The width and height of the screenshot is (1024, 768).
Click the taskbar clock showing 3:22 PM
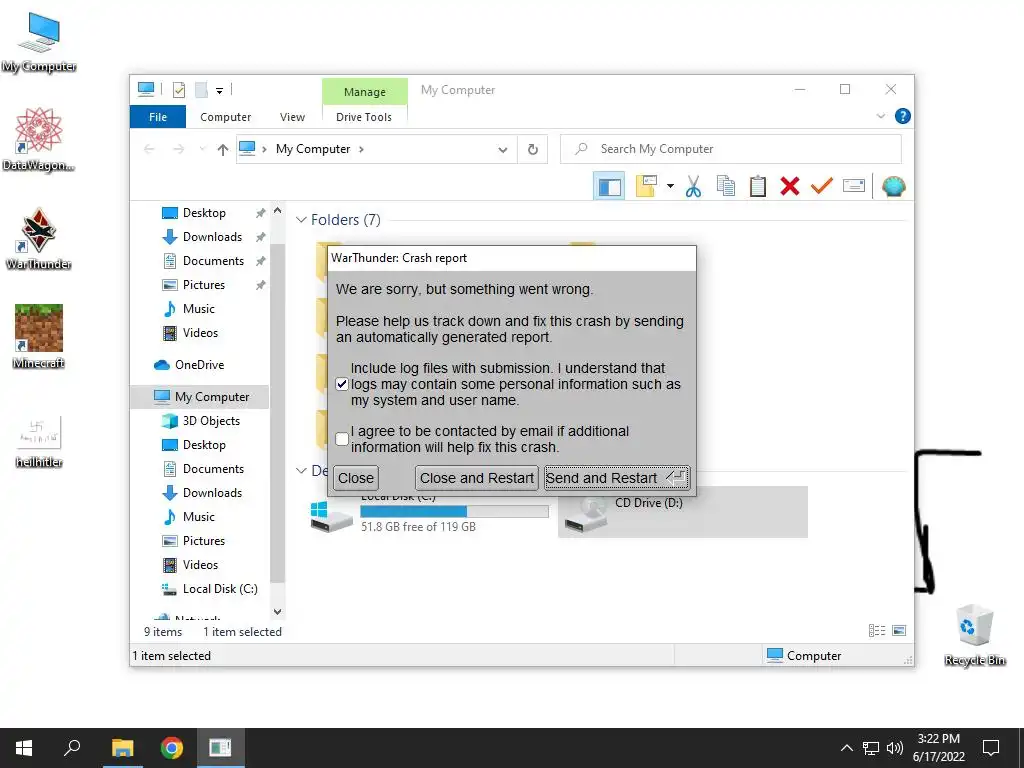tap(938, 748)
